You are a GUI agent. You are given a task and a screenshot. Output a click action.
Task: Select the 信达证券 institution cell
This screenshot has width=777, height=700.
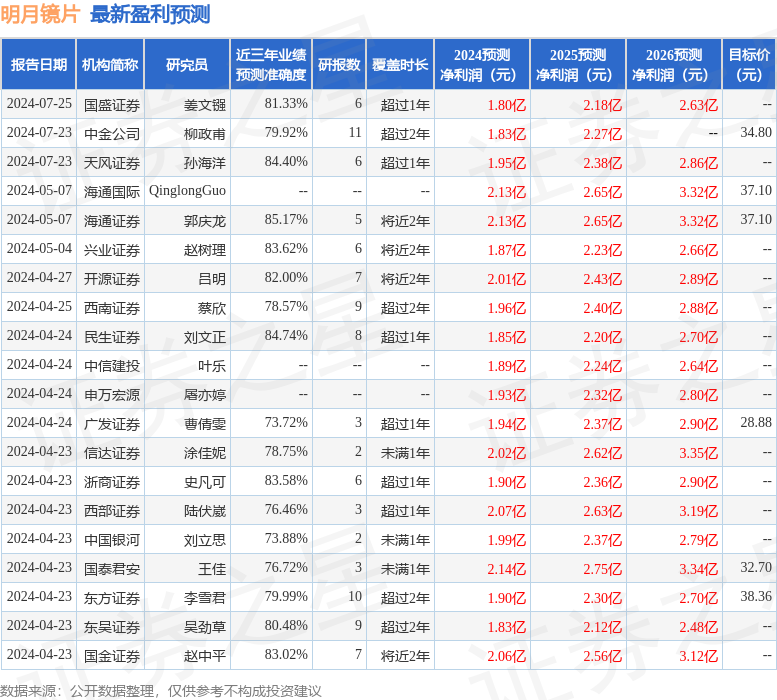tap(111, 453)
